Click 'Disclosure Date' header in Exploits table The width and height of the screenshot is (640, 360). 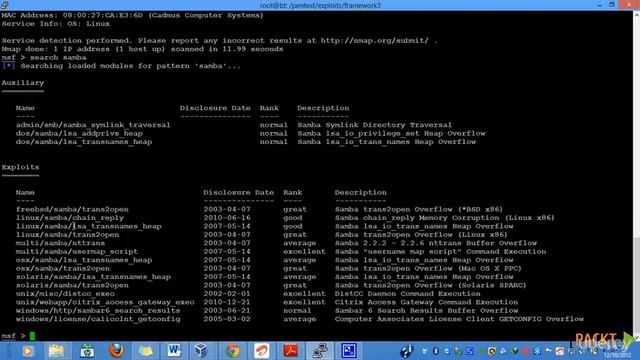[239, 192]
